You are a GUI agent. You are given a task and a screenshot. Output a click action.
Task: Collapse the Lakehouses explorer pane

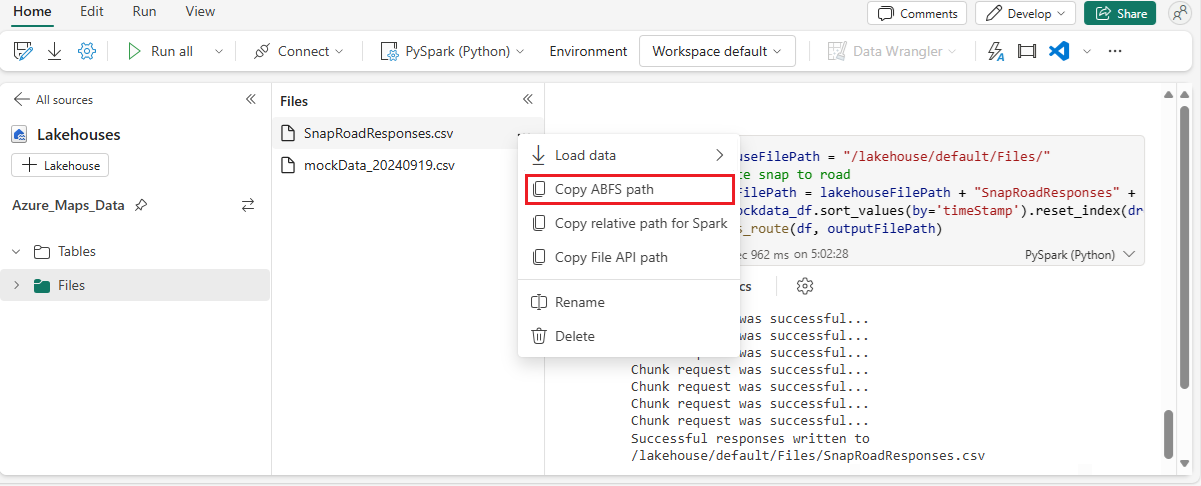[251, 100]
